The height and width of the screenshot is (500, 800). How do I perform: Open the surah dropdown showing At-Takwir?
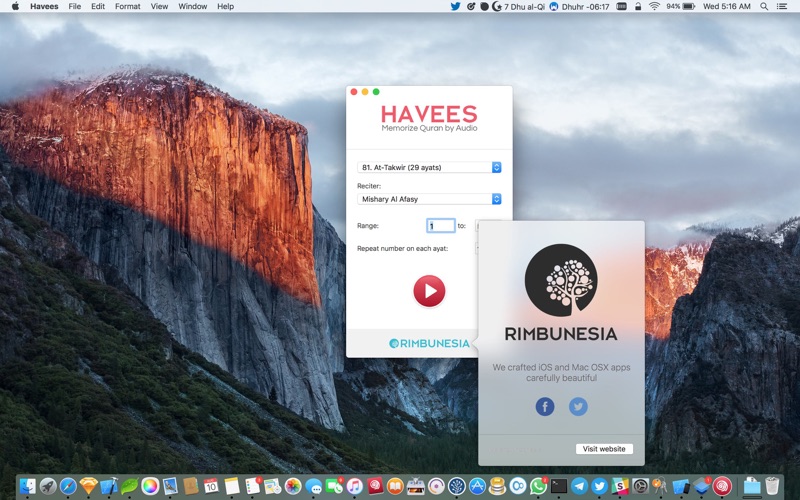click(x=429, y=167)
